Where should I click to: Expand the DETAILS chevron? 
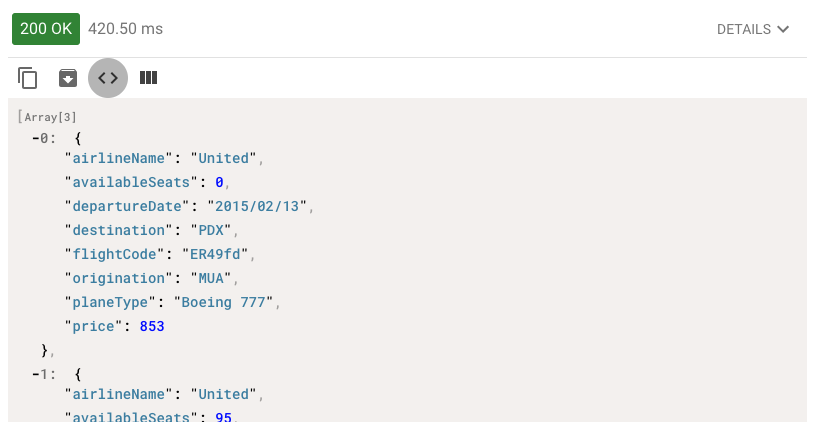[783, 29]
